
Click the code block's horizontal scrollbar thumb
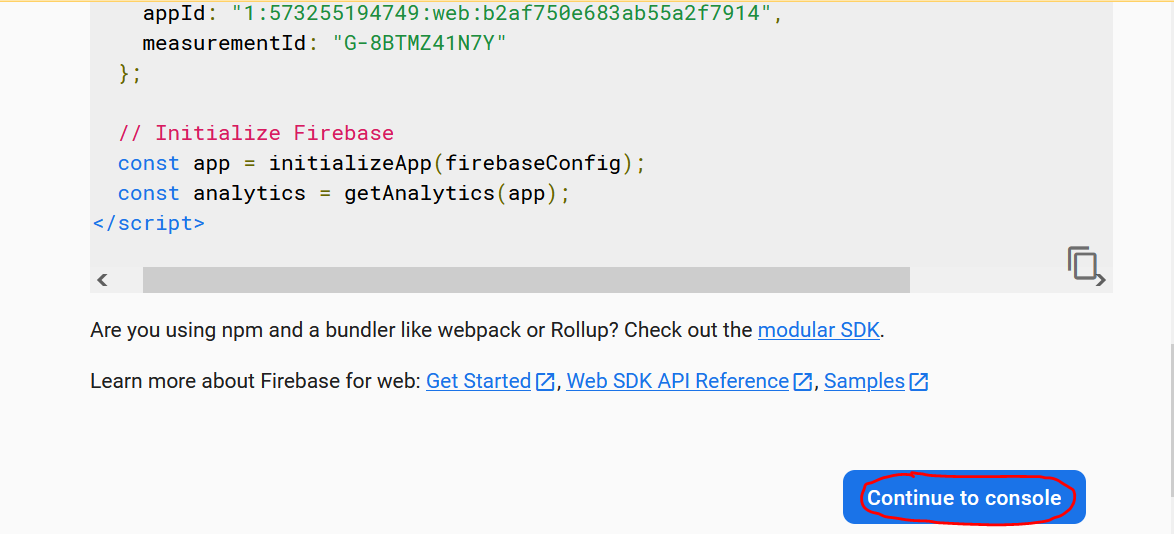click(526, 280)
